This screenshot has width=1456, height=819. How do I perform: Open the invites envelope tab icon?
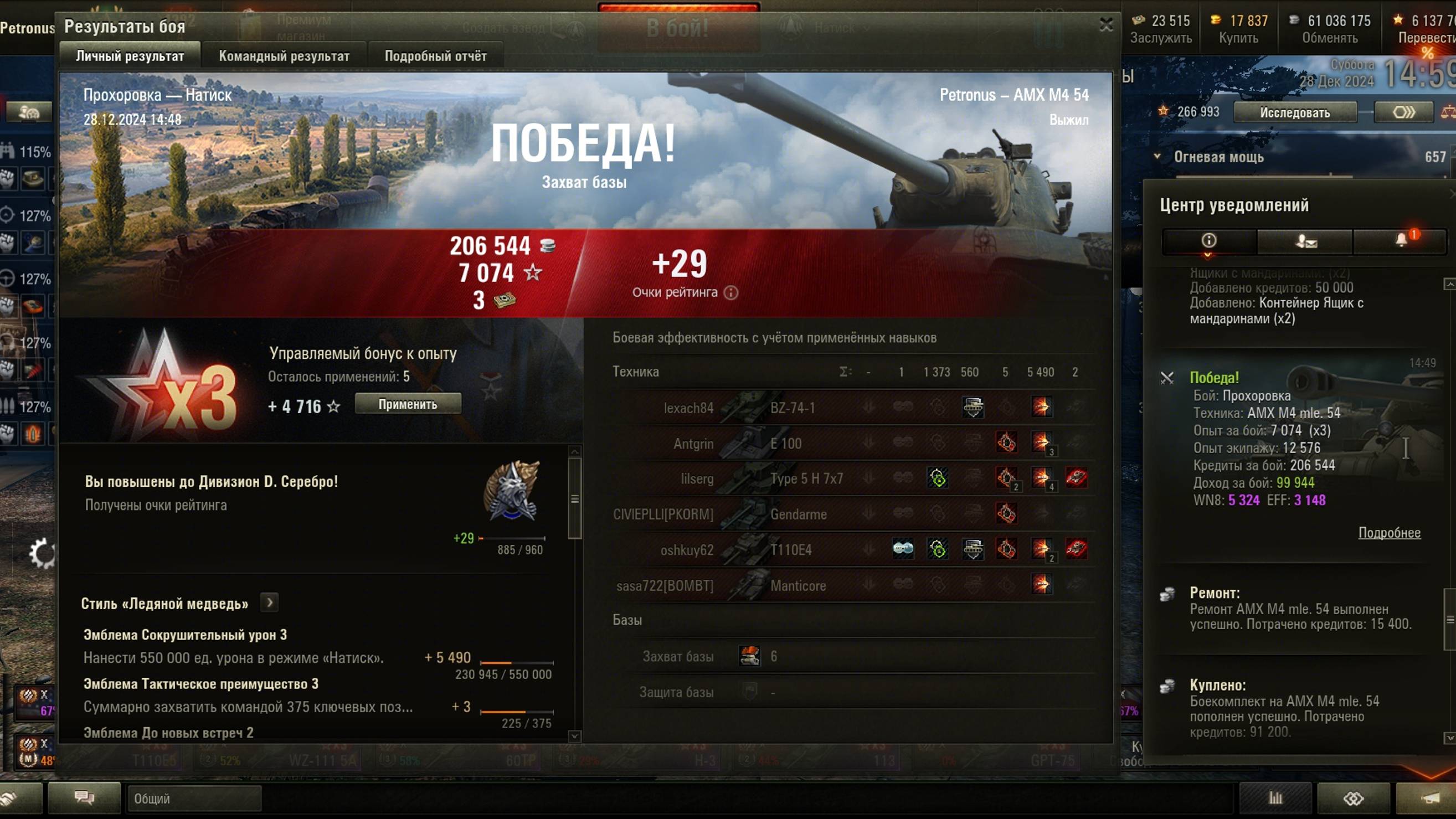(1306, 241)
